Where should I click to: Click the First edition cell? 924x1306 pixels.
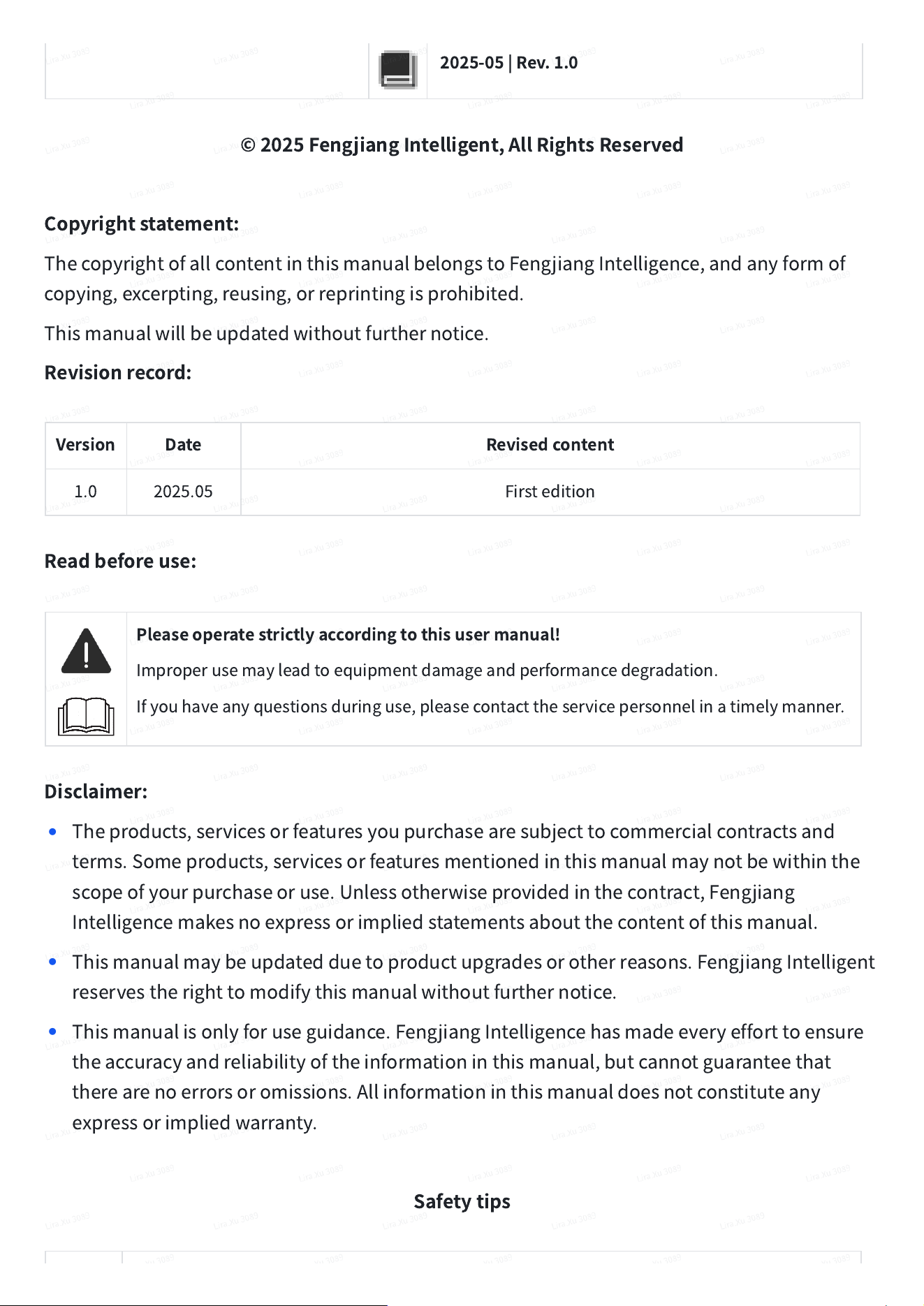550,492
